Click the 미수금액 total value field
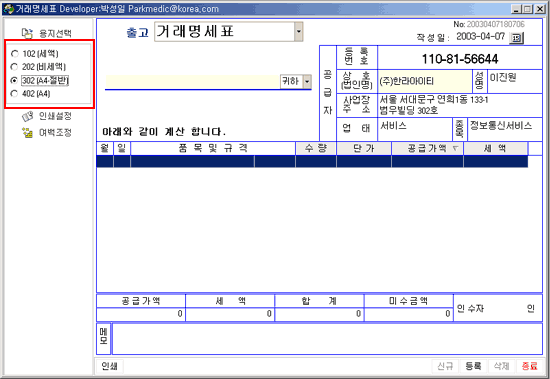Screen dimensions: 550x379 (x=409, y=314)
